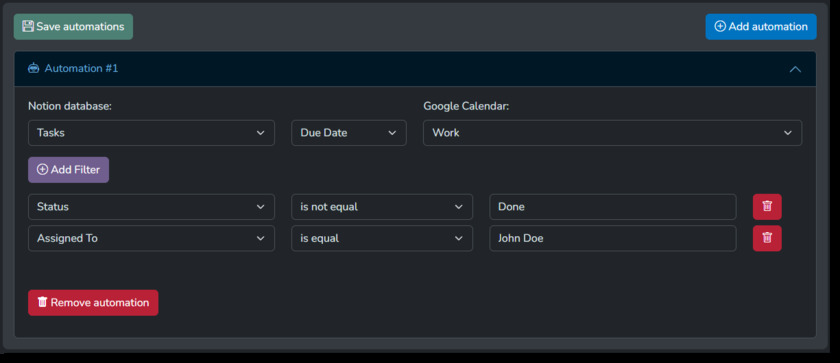Open the 'is not equal' operator dropdown
This screenshot has width=840, height=363.
pyautogui.click(x=382, y=207)
